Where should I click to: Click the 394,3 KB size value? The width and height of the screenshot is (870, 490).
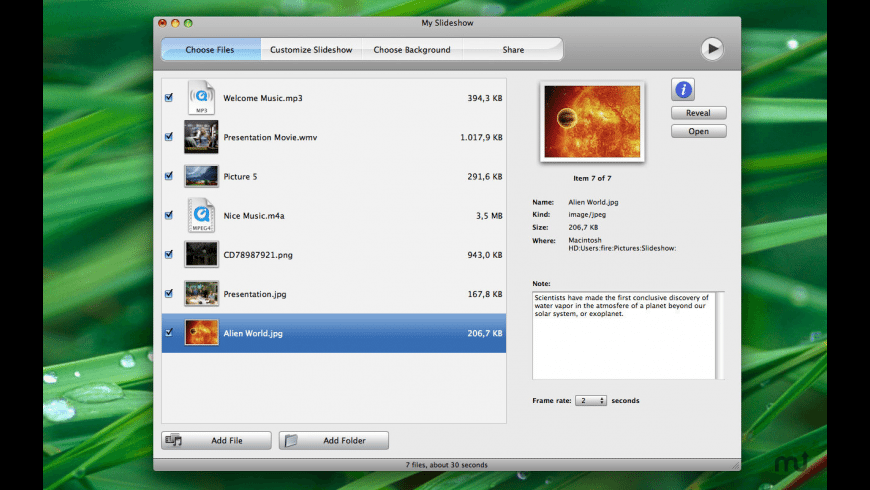[485, 98]
